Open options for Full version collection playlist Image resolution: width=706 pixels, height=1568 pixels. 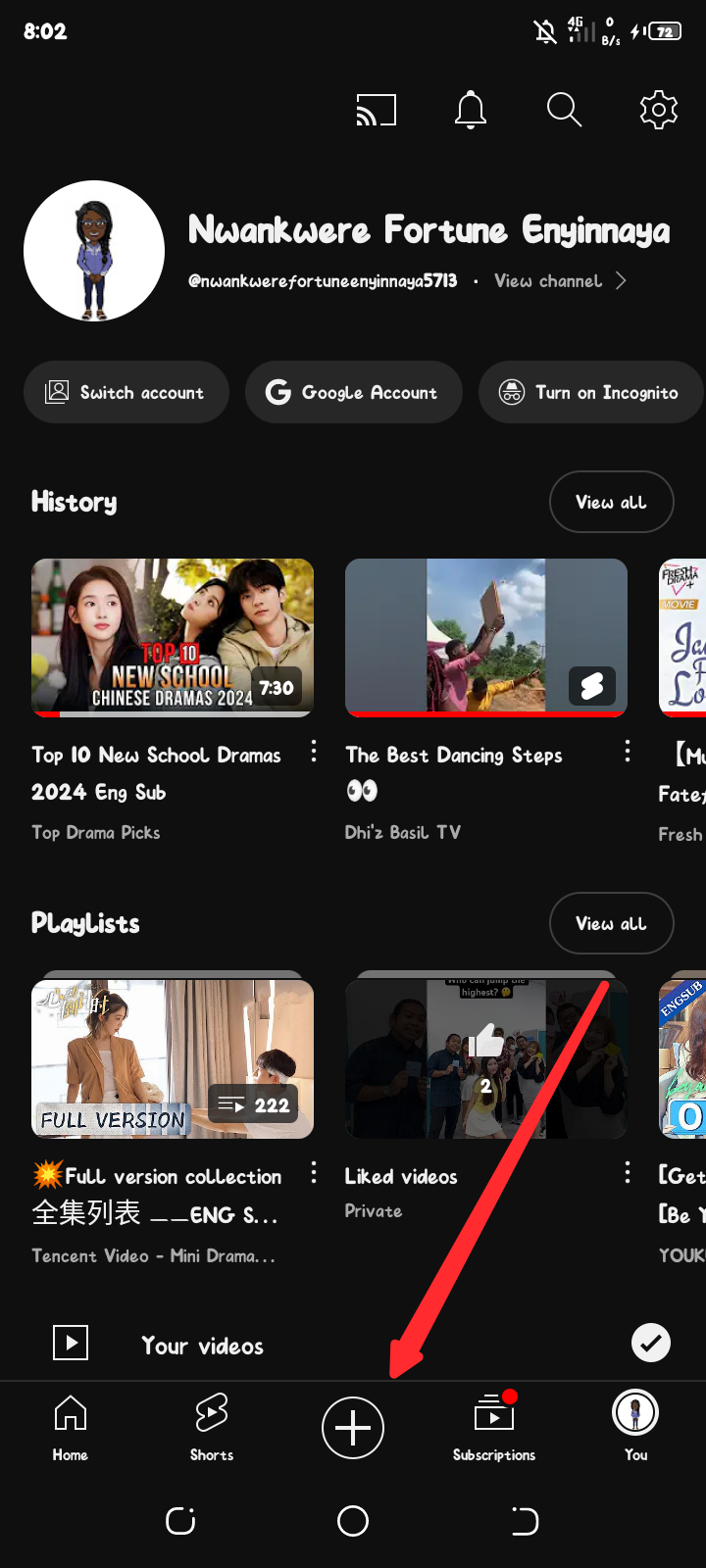coord(314,1173)
